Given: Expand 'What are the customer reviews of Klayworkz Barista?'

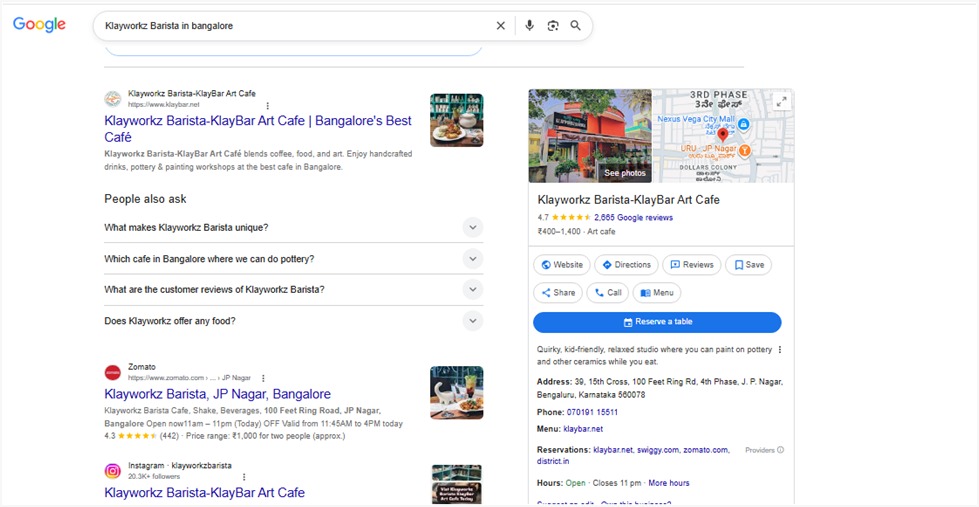Looking at the screenshot, I should click(x=293, y=290).
